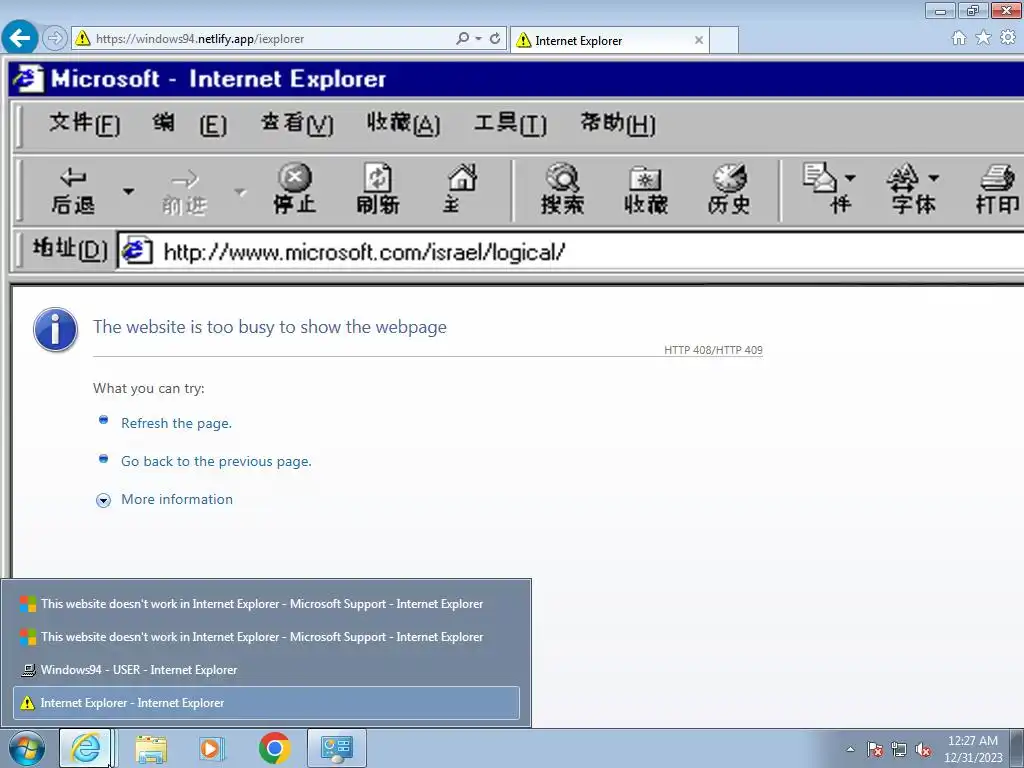The image size is (1024, 768).
Task: Switch to Windows94 - USER window entry
Action: [x=266, y=669]
